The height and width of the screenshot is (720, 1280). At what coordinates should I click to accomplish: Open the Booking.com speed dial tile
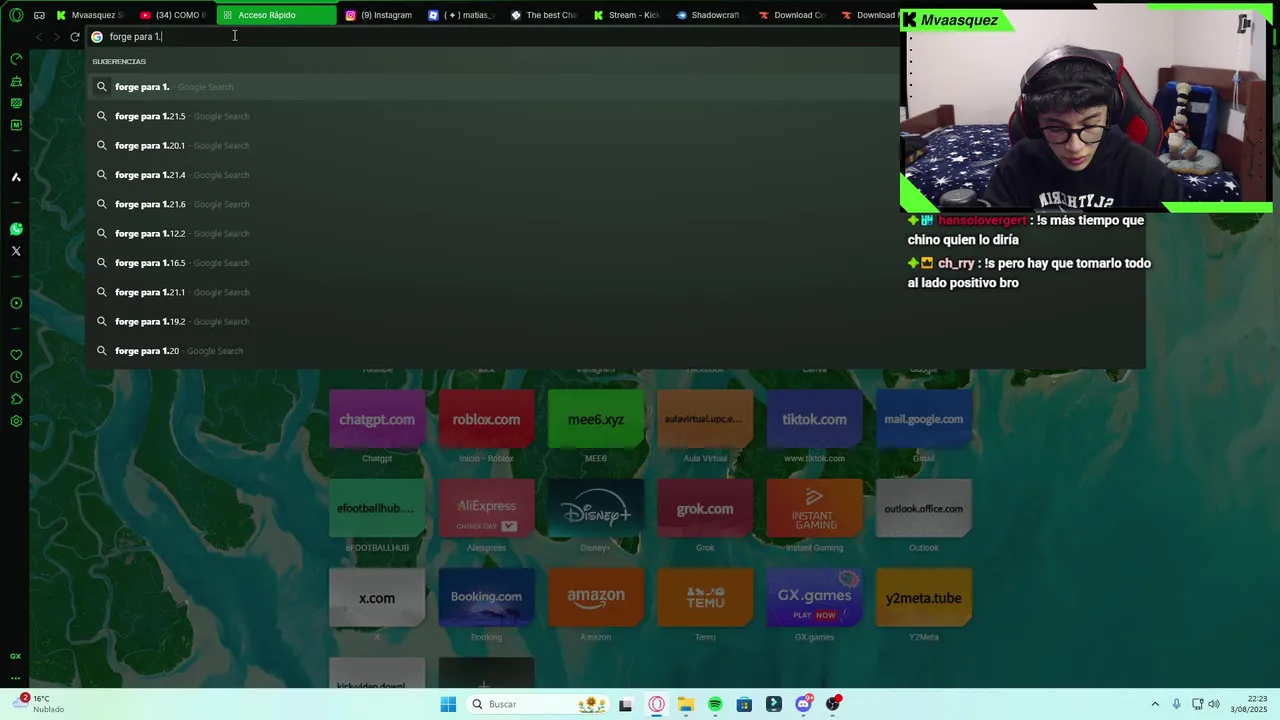coord(486,598)
